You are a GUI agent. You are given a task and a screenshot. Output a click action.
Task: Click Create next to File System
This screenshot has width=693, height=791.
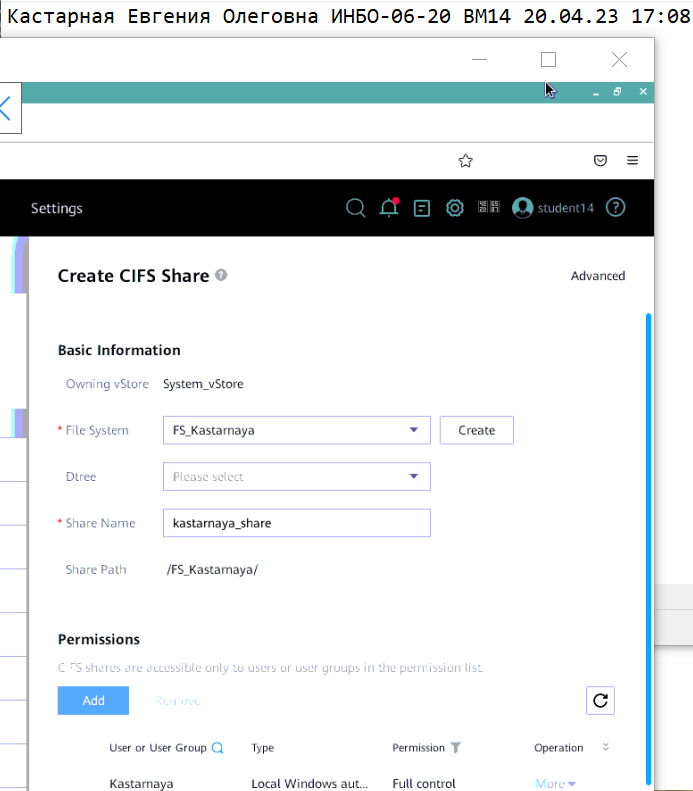click(477, 430)
